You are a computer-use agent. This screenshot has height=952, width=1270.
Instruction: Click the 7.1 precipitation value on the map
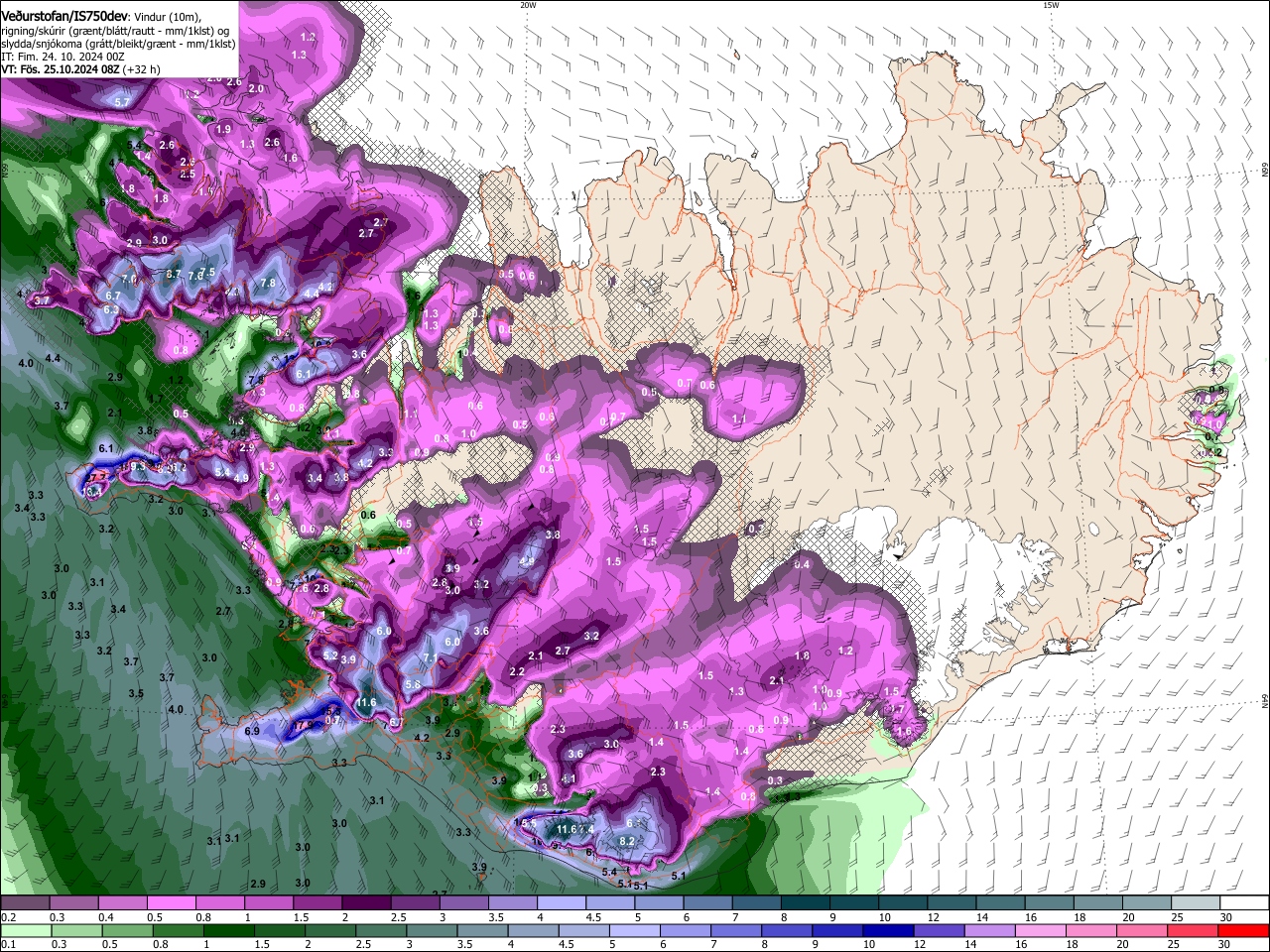coord(431,658)
